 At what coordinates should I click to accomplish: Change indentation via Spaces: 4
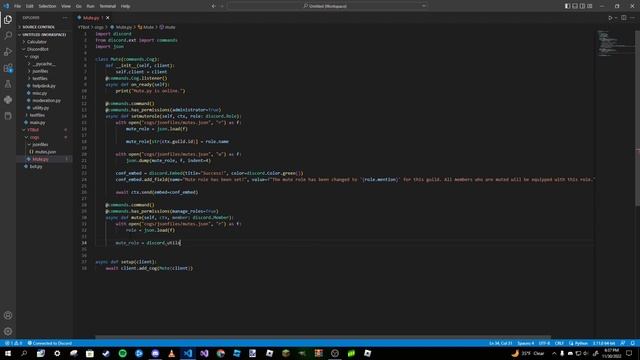tap(525, 343)
